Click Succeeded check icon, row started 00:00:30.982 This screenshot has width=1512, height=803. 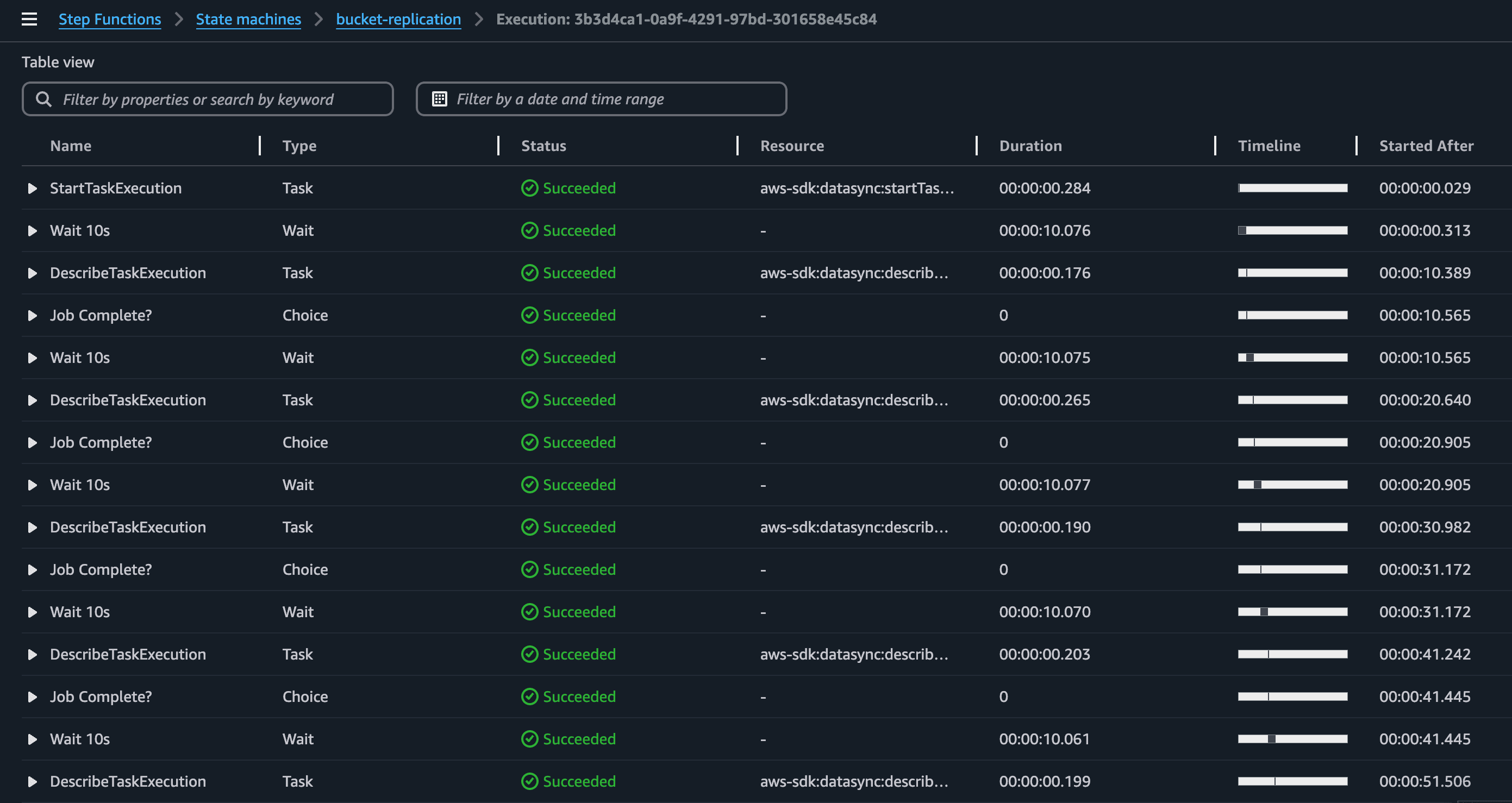tap(529, 528)
